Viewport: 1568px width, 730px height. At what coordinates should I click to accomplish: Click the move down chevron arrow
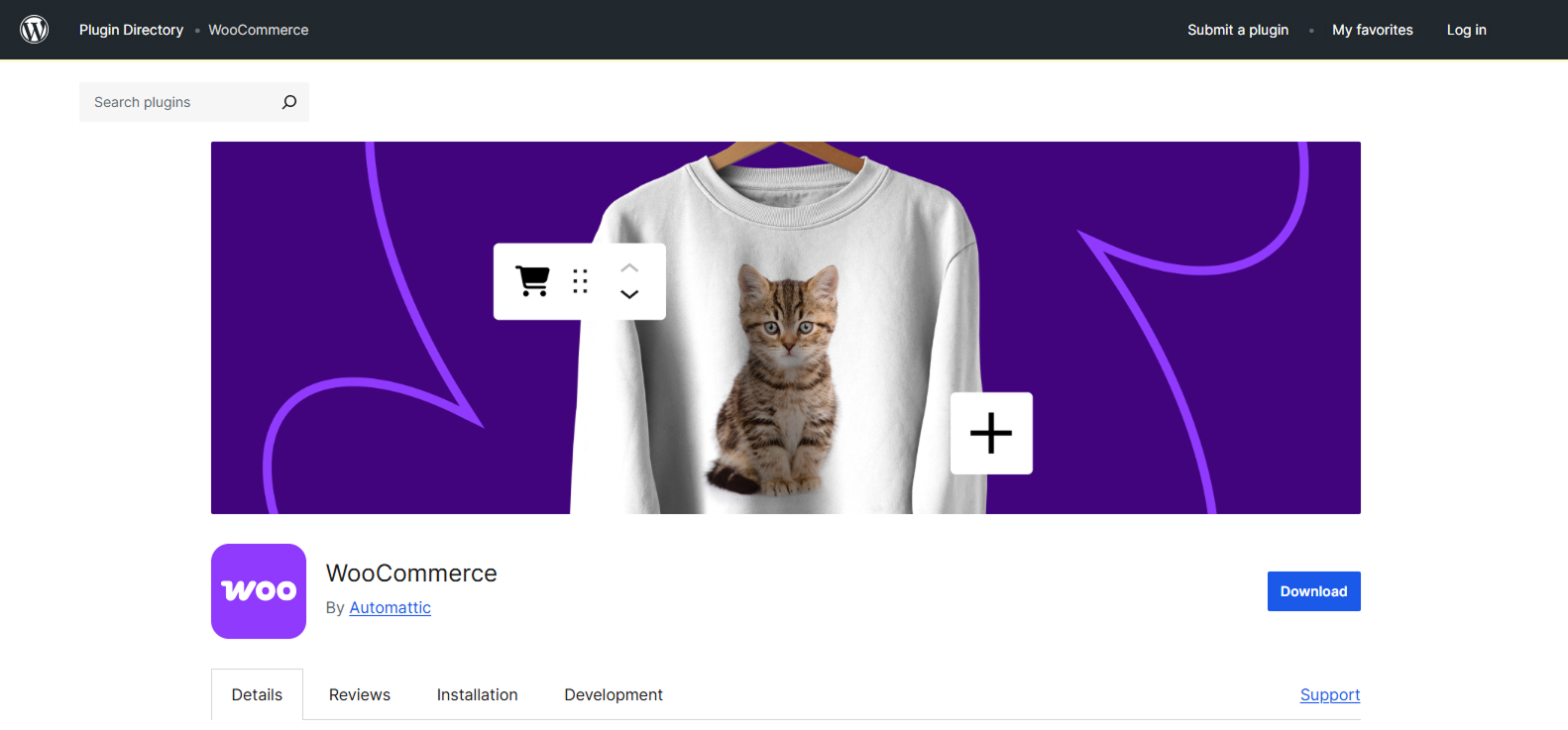629,294
